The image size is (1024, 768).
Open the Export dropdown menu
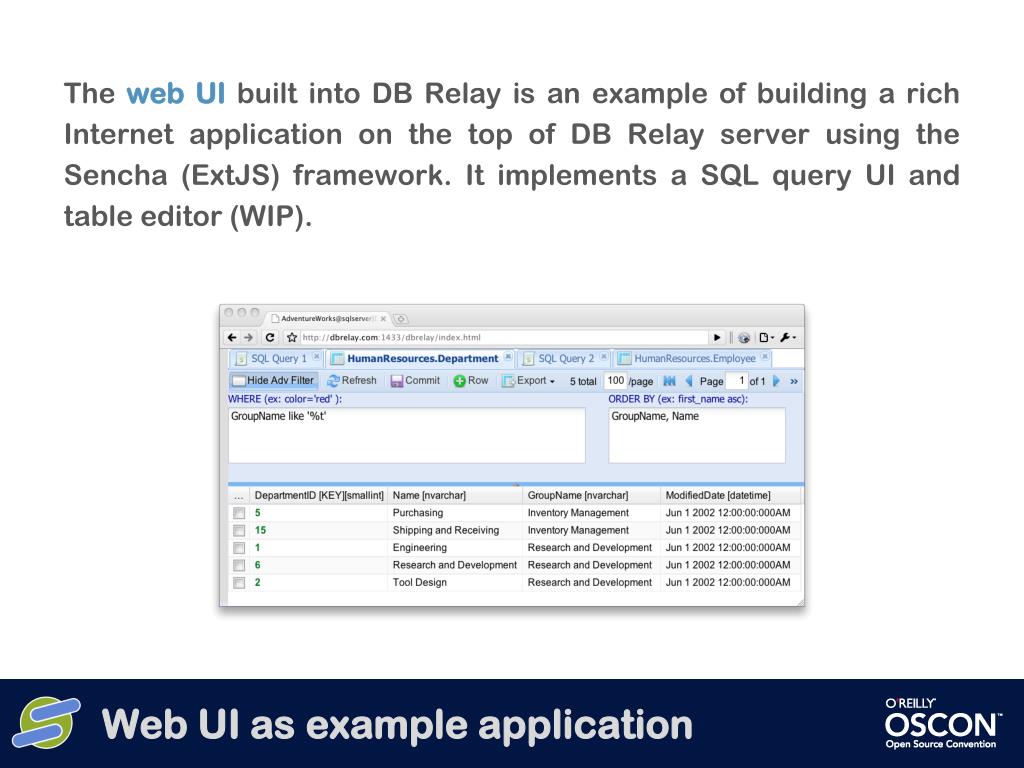point(528,381)
